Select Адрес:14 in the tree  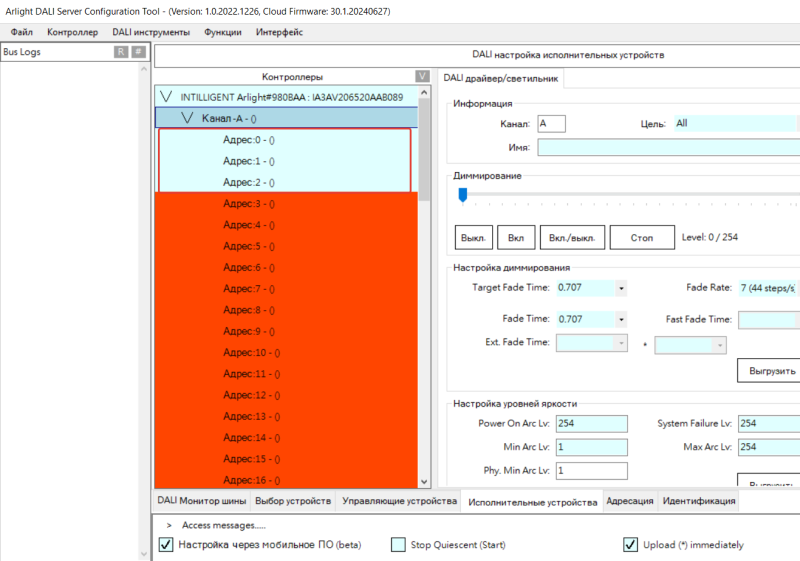click(x=252, y=438)
